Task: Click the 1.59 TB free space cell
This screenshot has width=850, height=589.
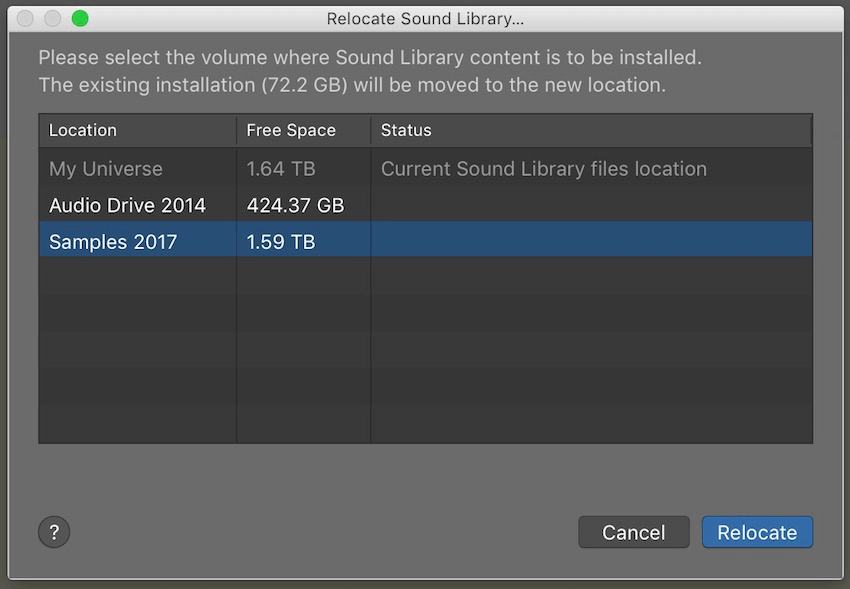Action: click(x=281, y=242)
